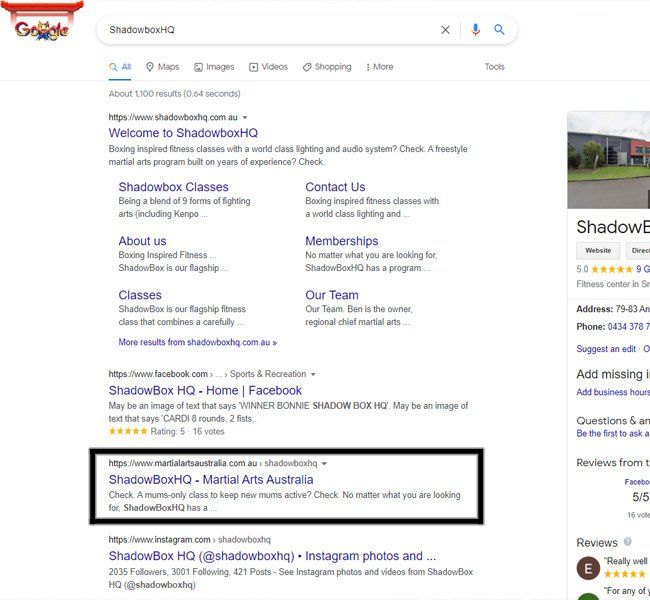
Task: Select the All results tab
Action: coord(120,67)
